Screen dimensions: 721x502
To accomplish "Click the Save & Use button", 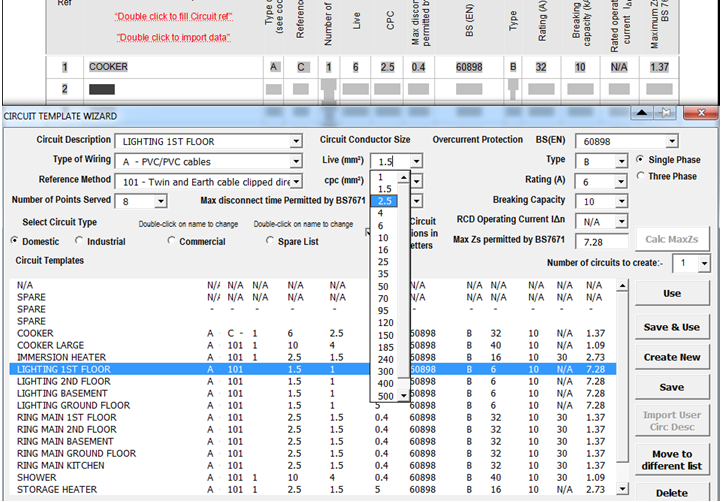I will tap(671, 327).
